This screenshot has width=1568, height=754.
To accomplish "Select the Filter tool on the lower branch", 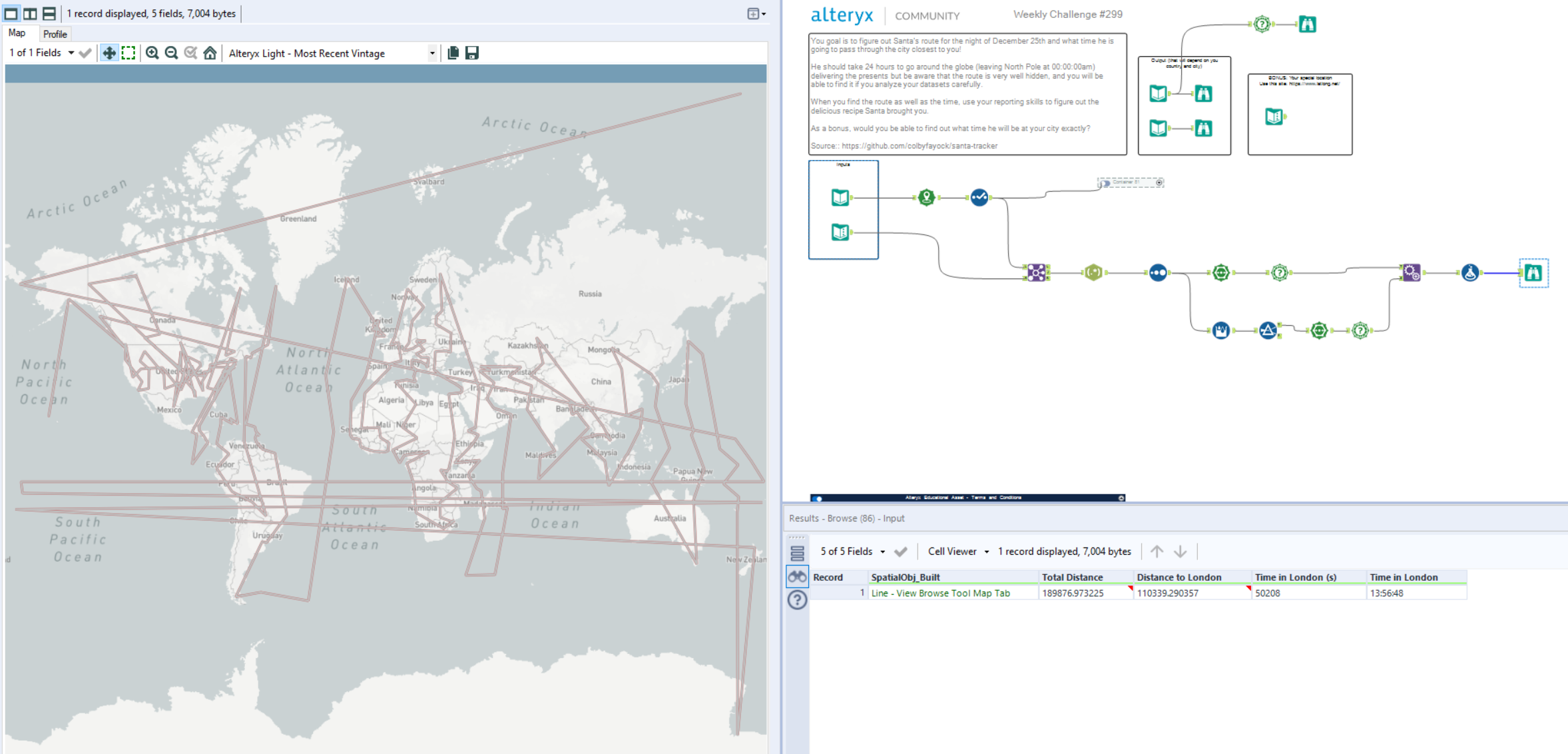I will 1268,330.
